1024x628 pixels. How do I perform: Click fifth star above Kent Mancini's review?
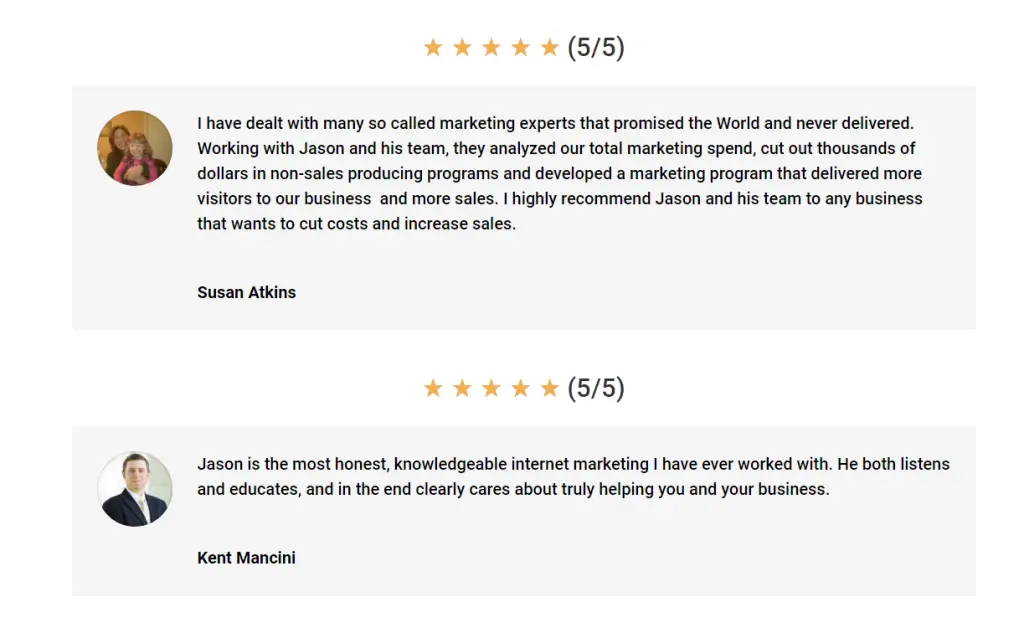[549, 388]
